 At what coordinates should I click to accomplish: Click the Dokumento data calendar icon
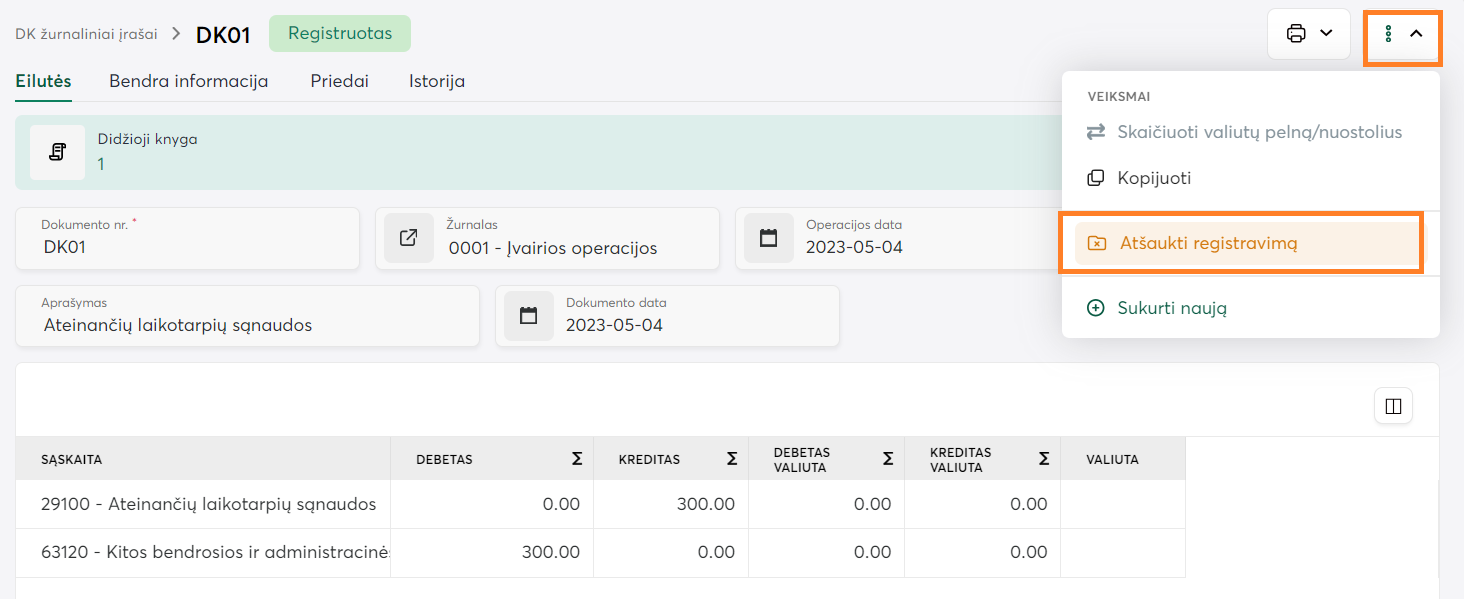tap(528, 316)
